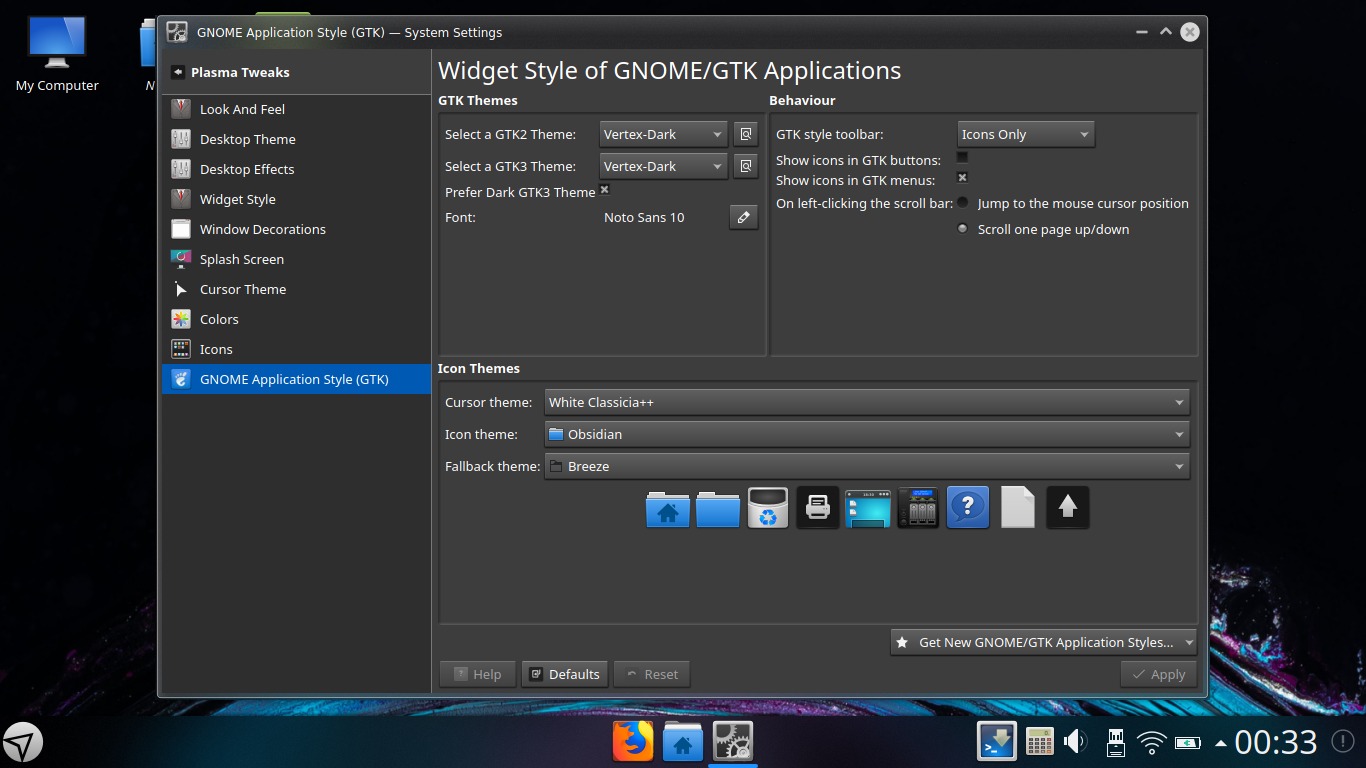Disable Show icons in GTK menus
Image resolution: width=1366 pixels, height=768 pixels.
(962, 178)
